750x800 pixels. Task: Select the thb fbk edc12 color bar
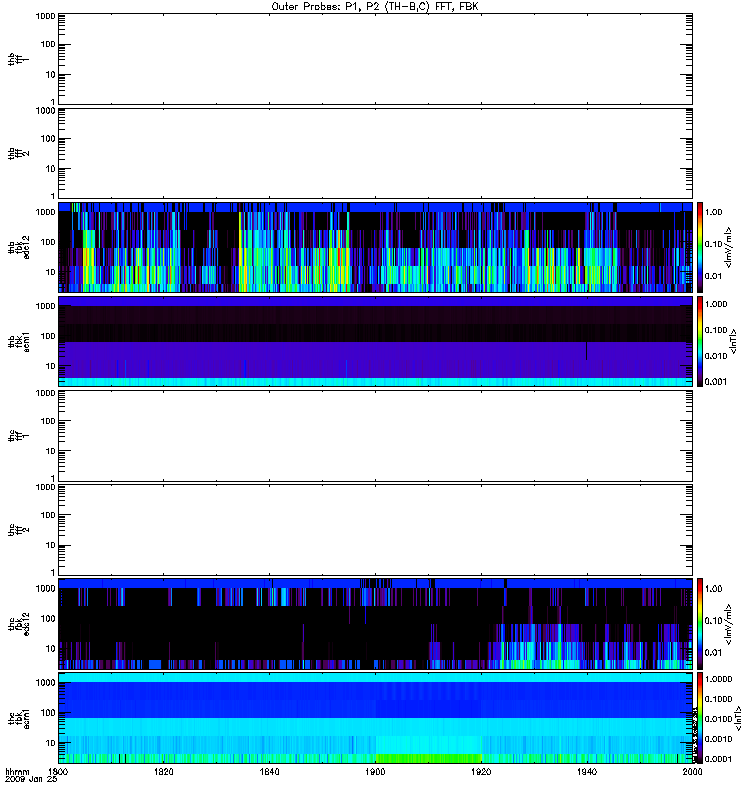pos(700,247)
